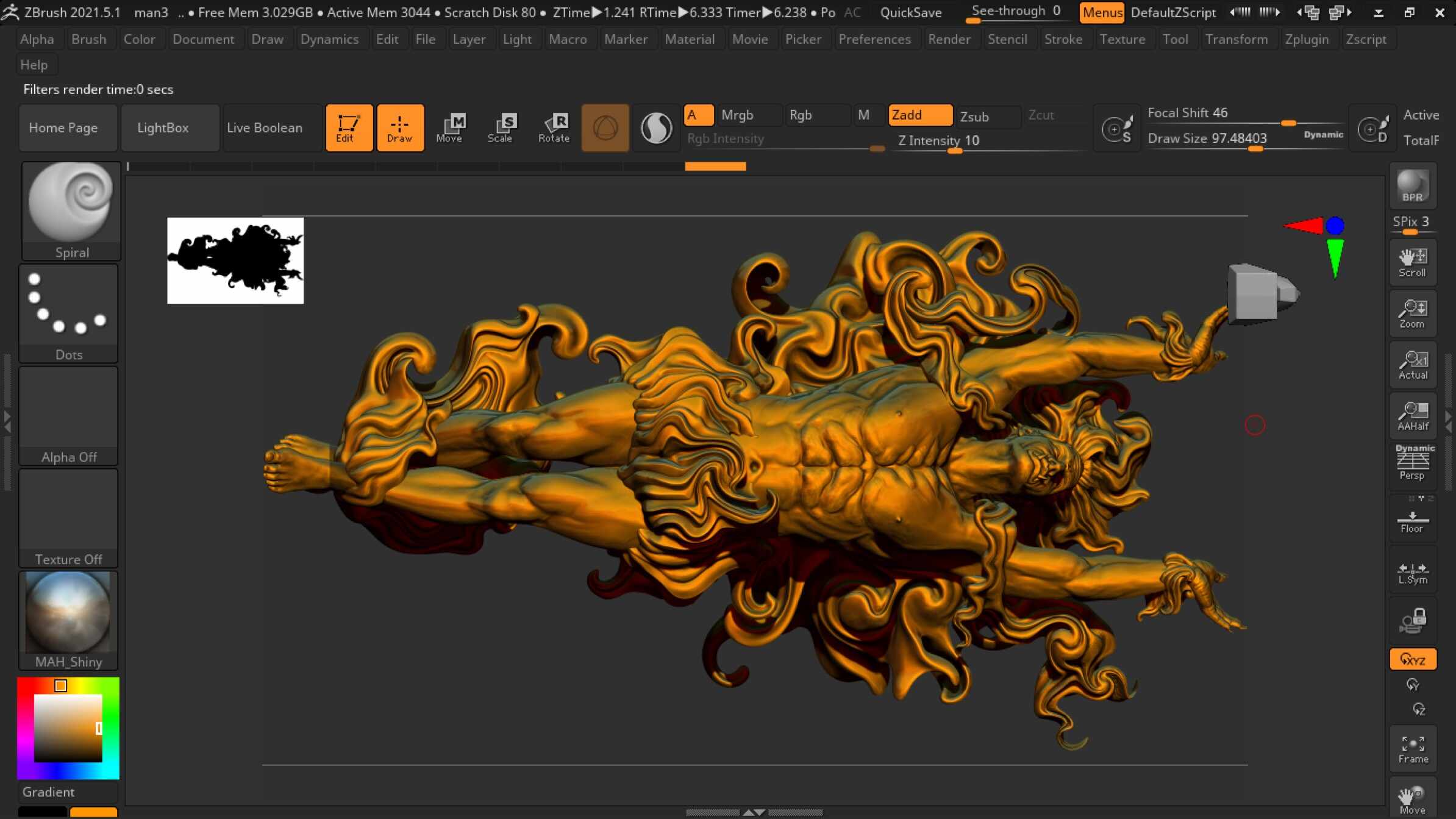Viewport: 1456px width, 819px height.
Task: Click the Y-axis rotation icon
Action: coord(1413,684)
